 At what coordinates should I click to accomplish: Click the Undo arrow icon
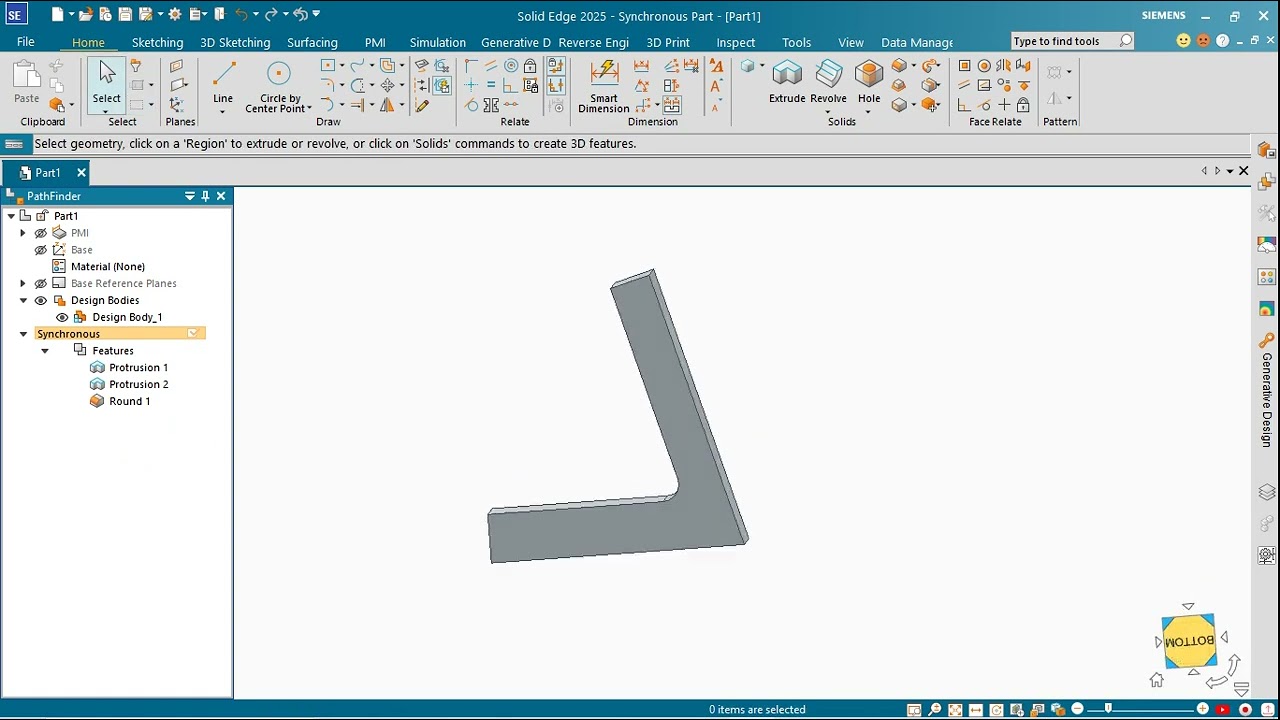241,15
